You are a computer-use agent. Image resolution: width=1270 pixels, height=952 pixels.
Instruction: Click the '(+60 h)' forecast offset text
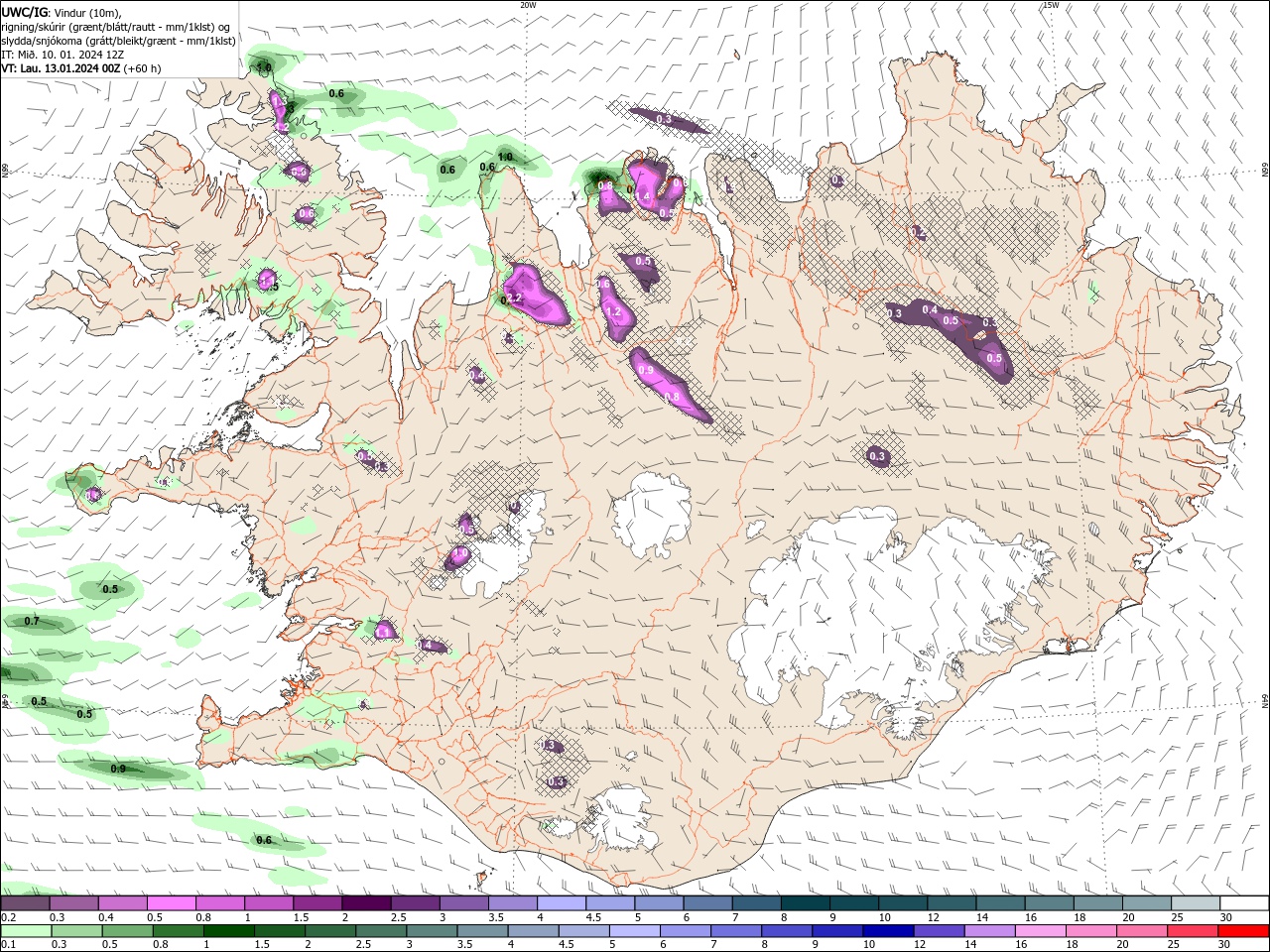(x=142, y=68)
